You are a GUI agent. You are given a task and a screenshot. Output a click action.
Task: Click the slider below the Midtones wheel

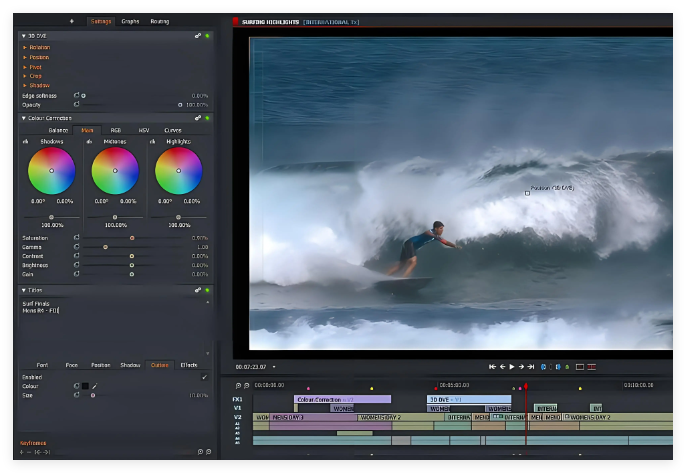point(115,217)
